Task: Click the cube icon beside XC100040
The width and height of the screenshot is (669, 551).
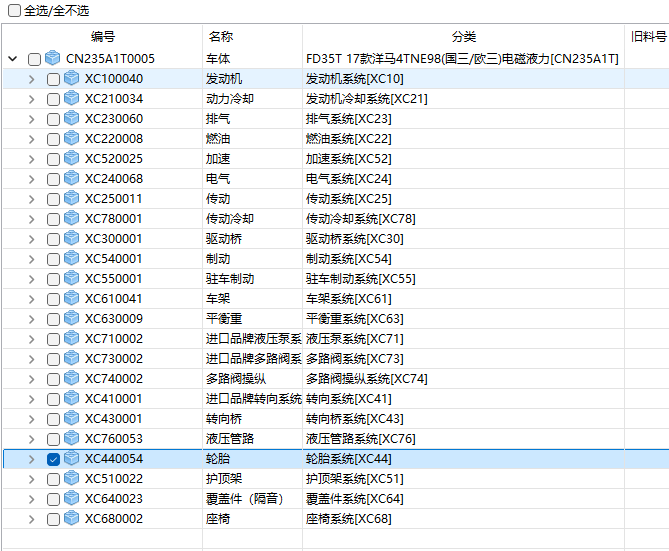Action: point(72,79)
